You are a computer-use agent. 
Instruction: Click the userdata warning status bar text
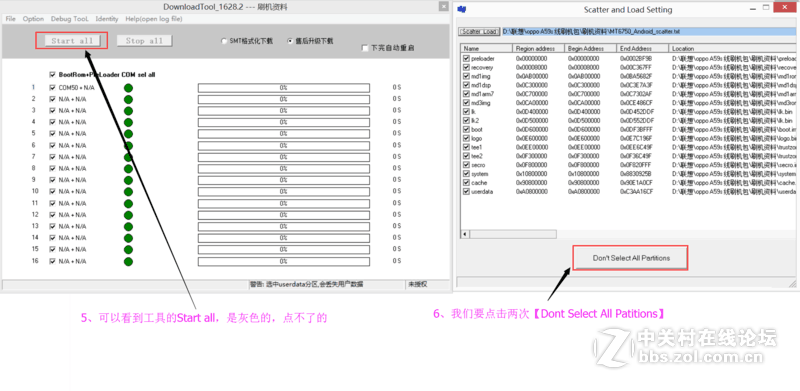pos(306,284)
